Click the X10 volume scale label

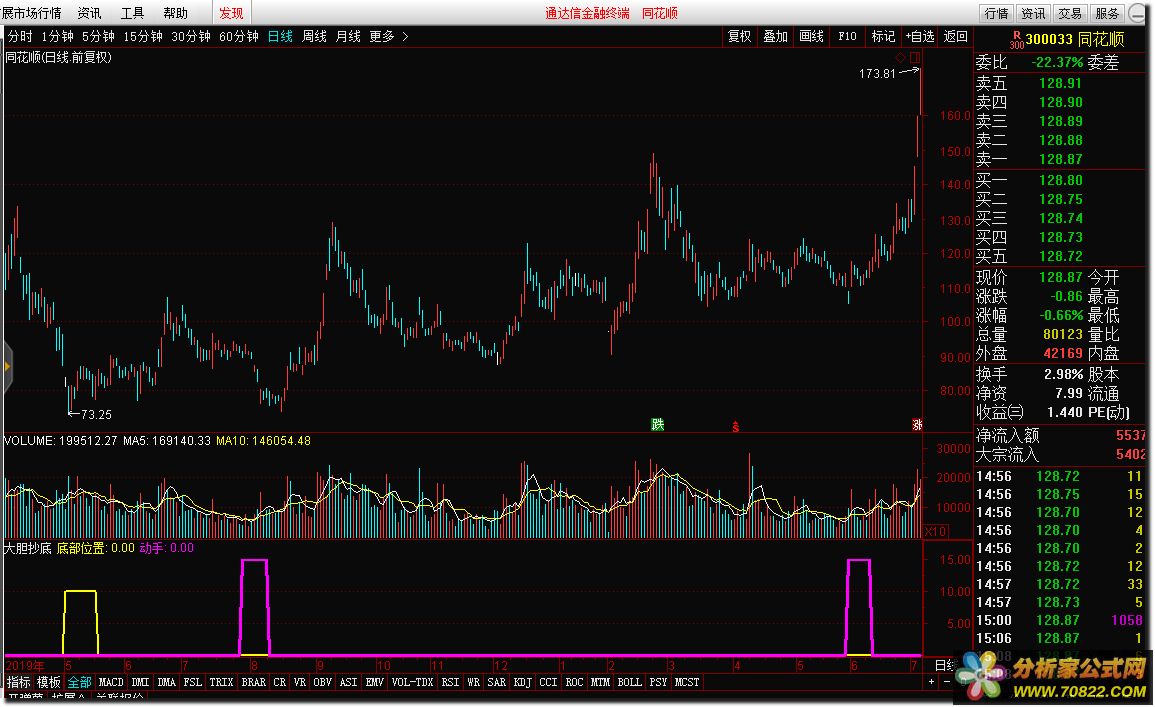coord(935,531)
